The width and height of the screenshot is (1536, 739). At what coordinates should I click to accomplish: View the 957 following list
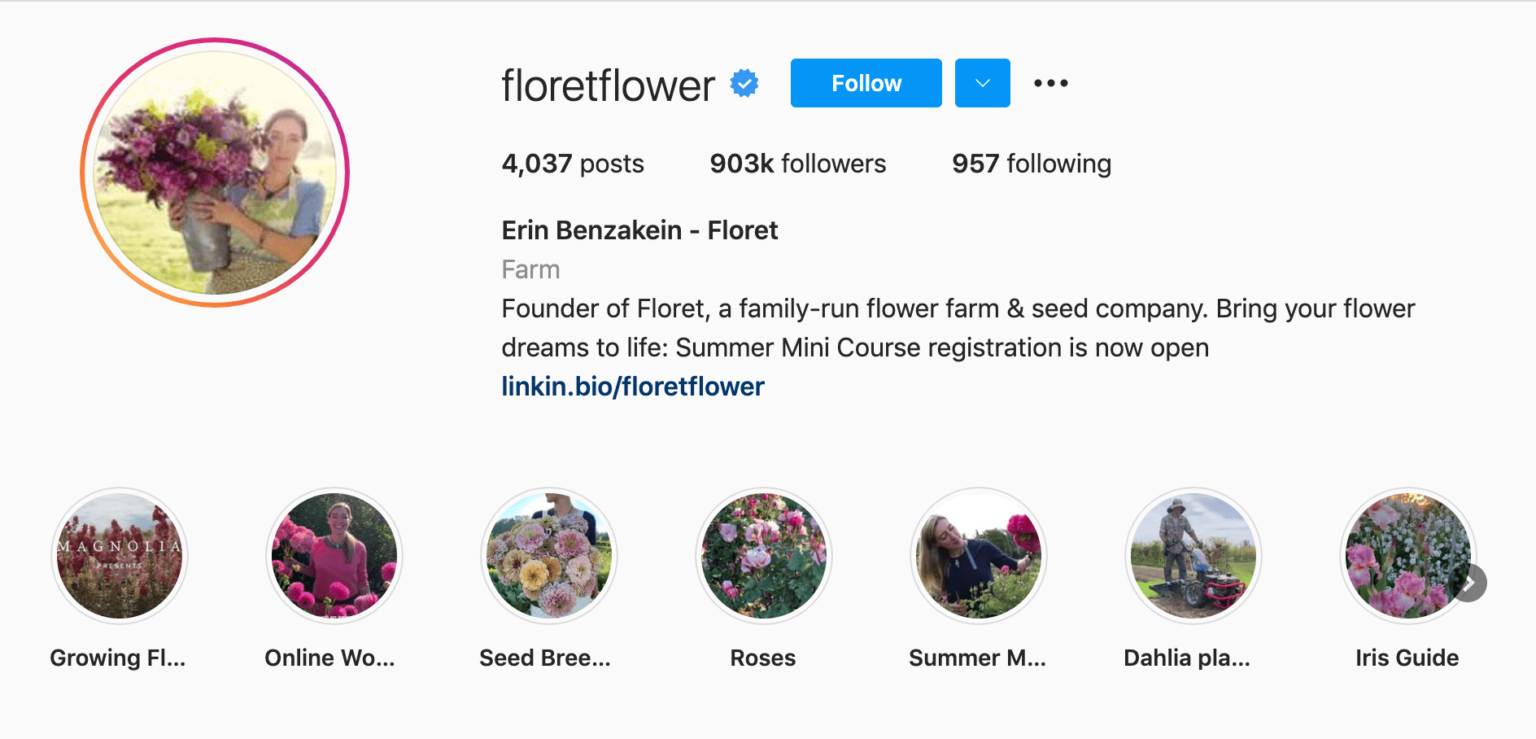pos(1030,163)
